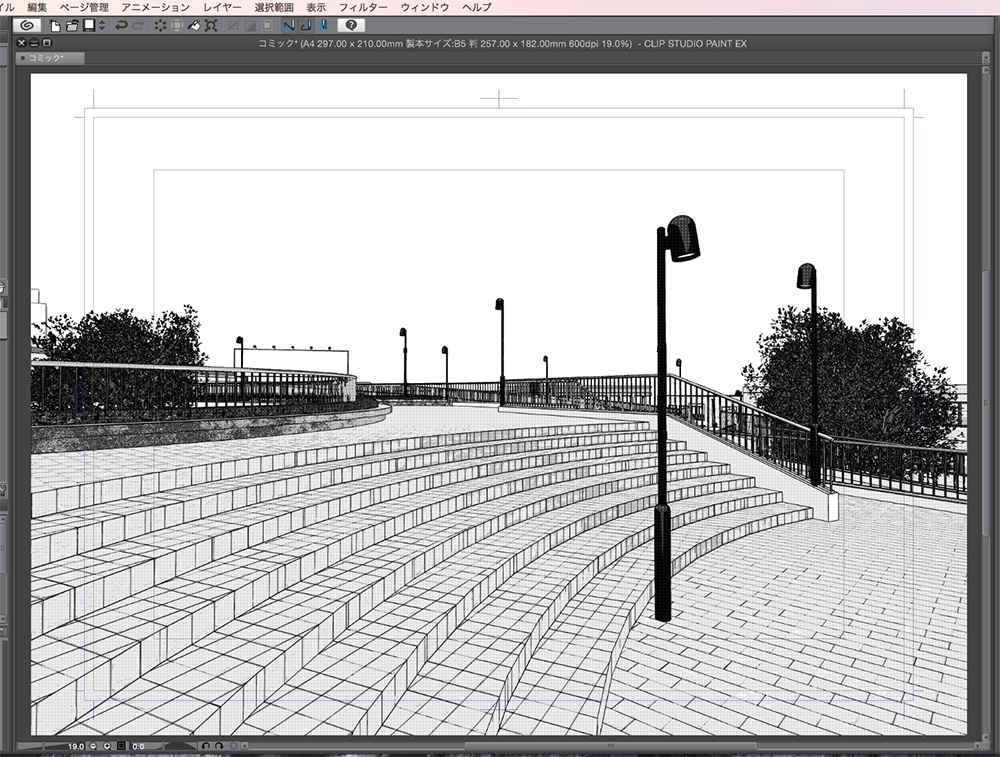Open the 表示 menu
Image resolution: width=1000 pixels, height=757 pixels.
pyautogui.click(x=316, y=8)
